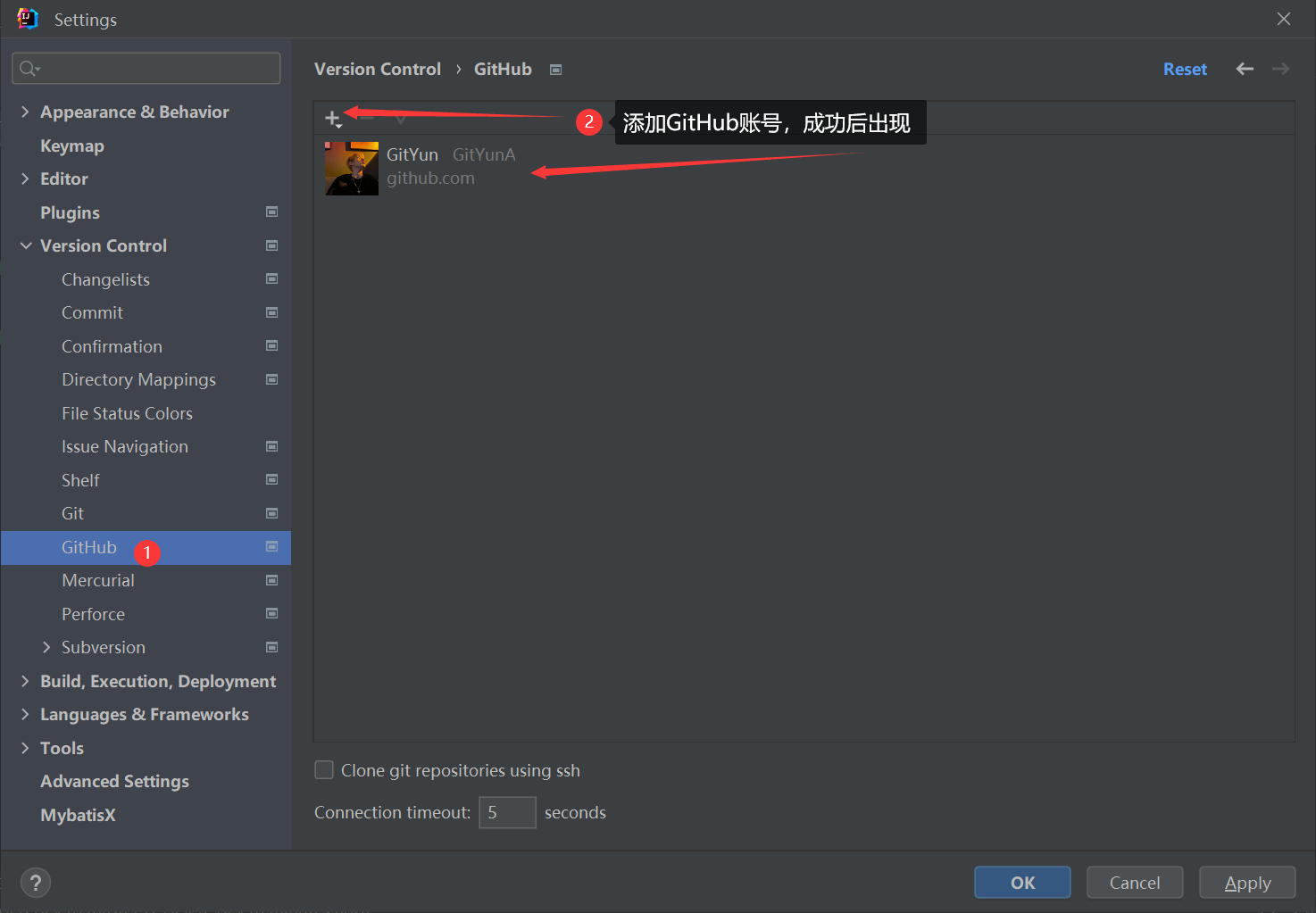Screen dimensions: 1316x913
Task: Click the project-level icon beside GitHub breadcrumb
Action: pos(555,70)
